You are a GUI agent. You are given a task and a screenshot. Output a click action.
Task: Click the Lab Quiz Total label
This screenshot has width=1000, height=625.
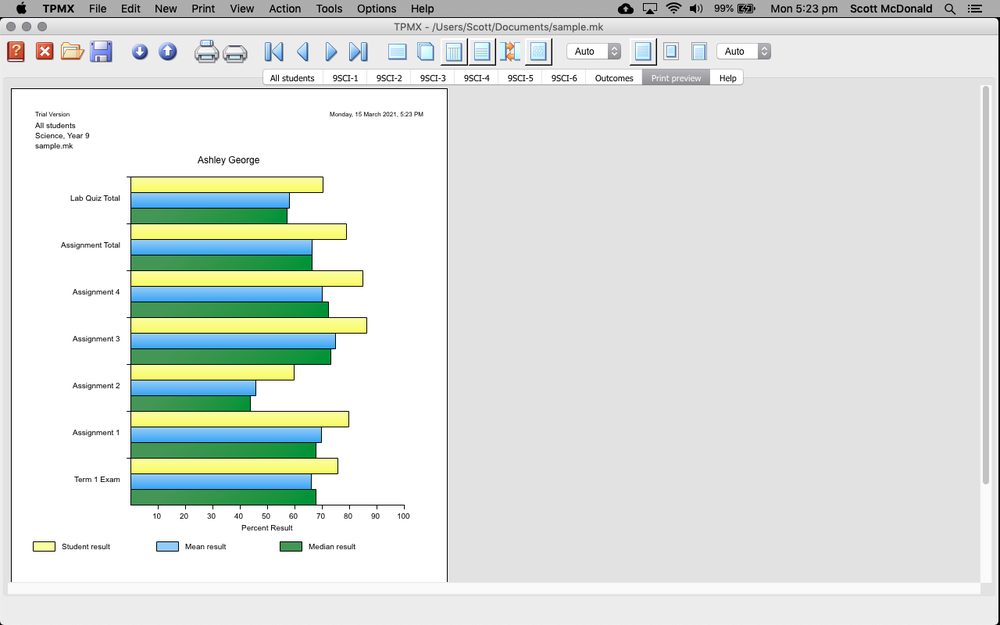(95, 198)
